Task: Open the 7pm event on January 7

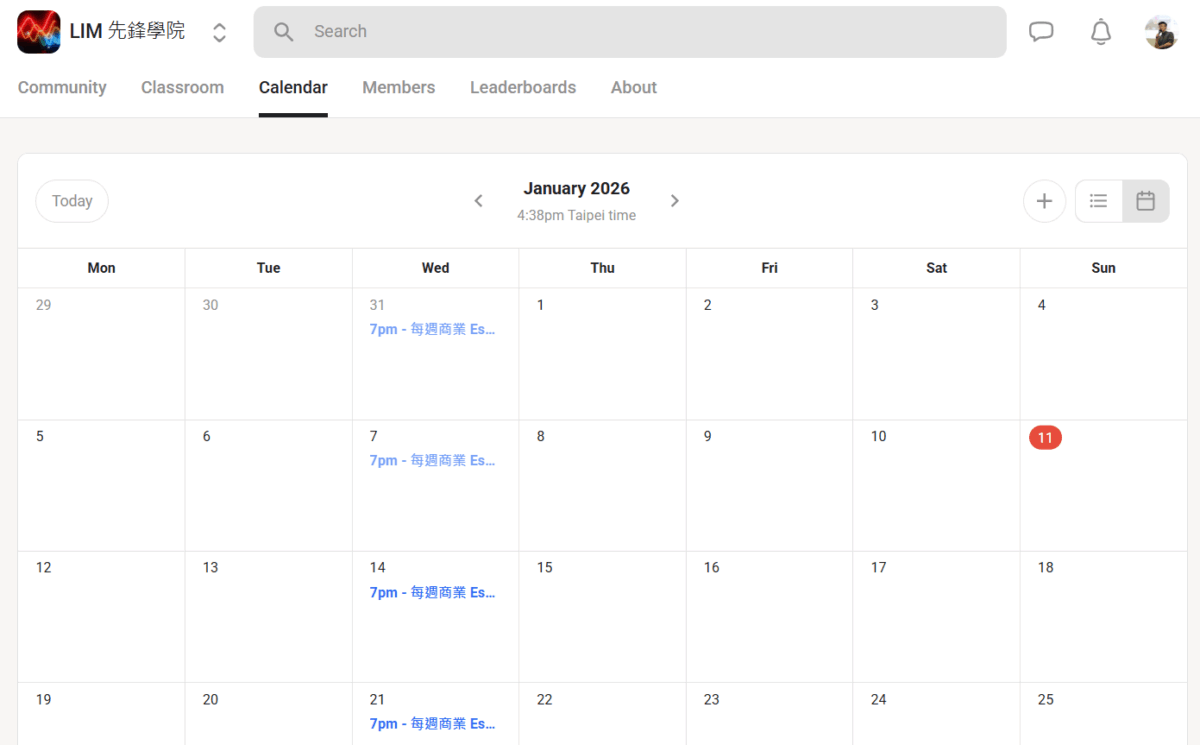Action: tap(432, 461)
